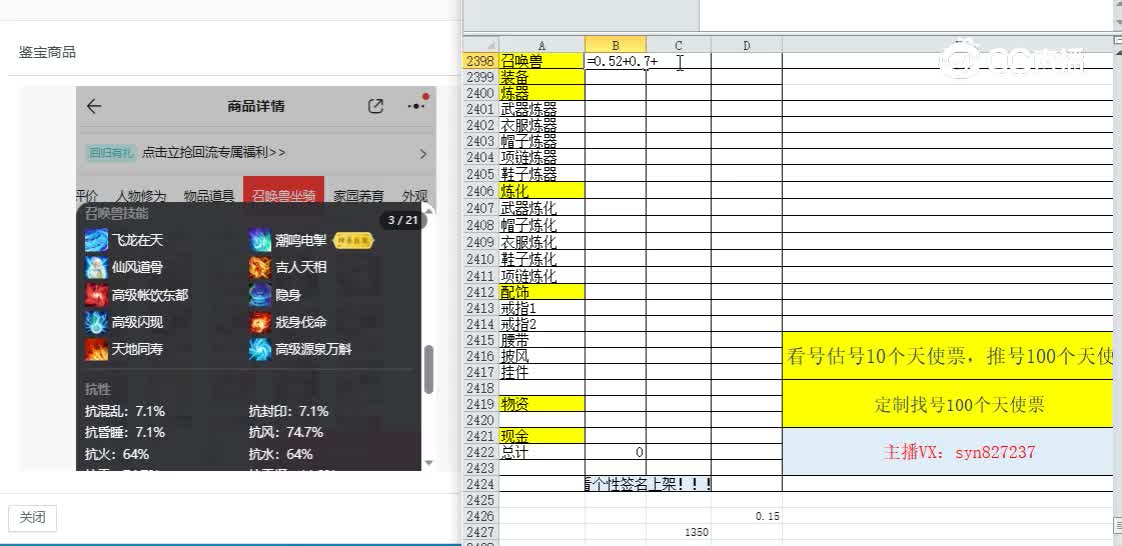Click the 鞋子炼器 cell
The width and height of the screenshot is (1122, 546).
coord(542,174)
